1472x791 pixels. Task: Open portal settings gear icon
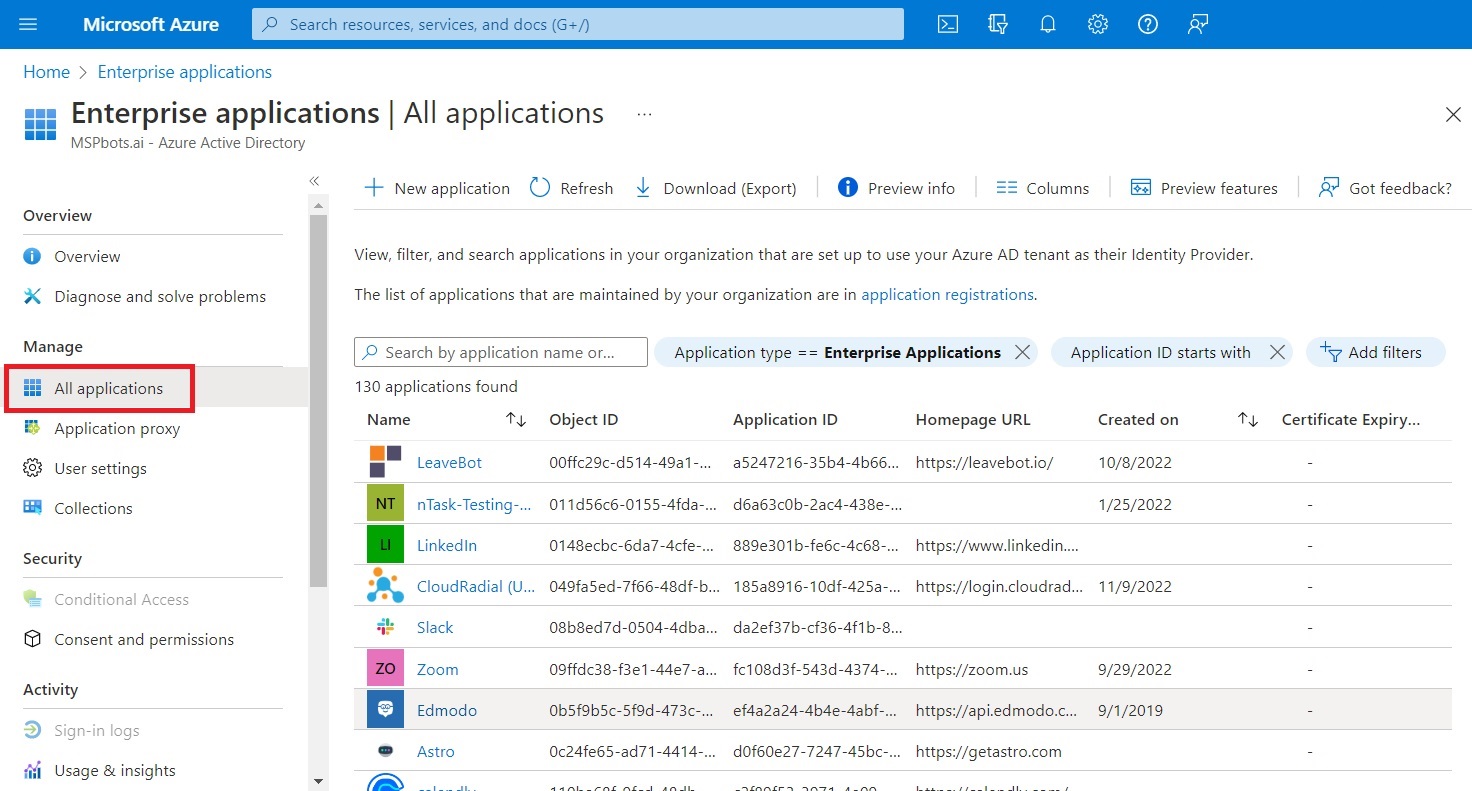point(1098,24)
